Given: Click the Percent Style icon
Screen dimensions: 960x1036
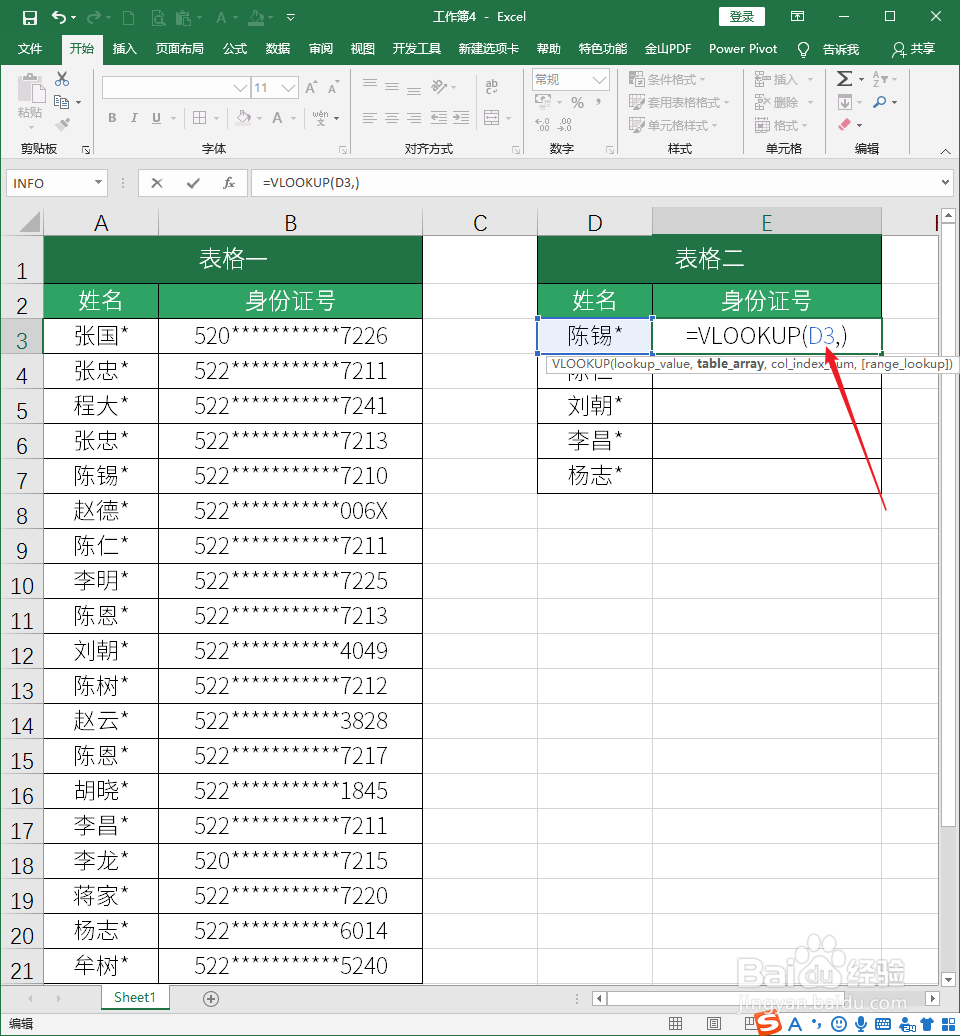Looking at the screenshot, I should [578, 102].
